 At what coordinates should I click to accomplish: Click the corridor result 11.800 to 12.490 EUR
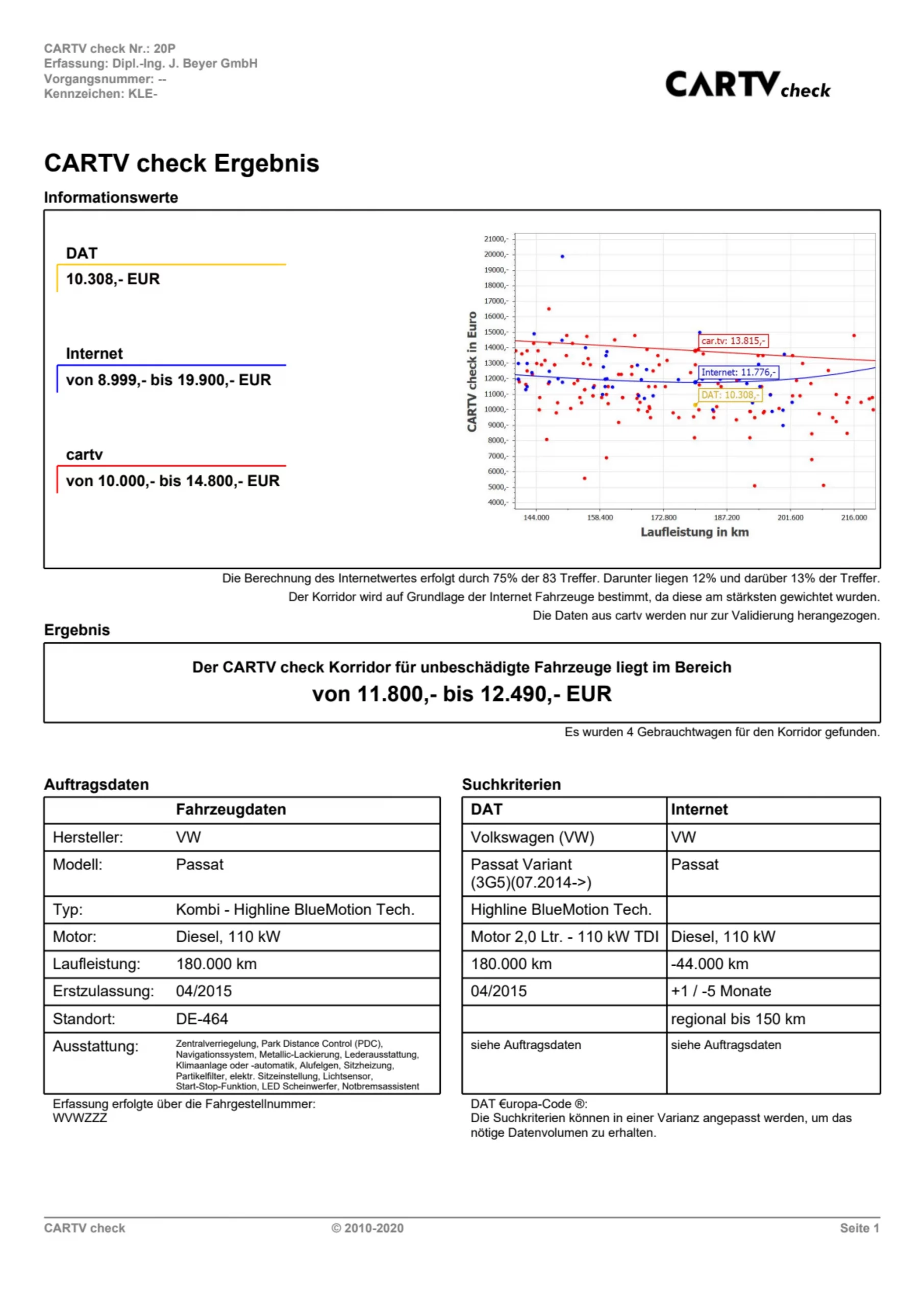click(461, 694)
